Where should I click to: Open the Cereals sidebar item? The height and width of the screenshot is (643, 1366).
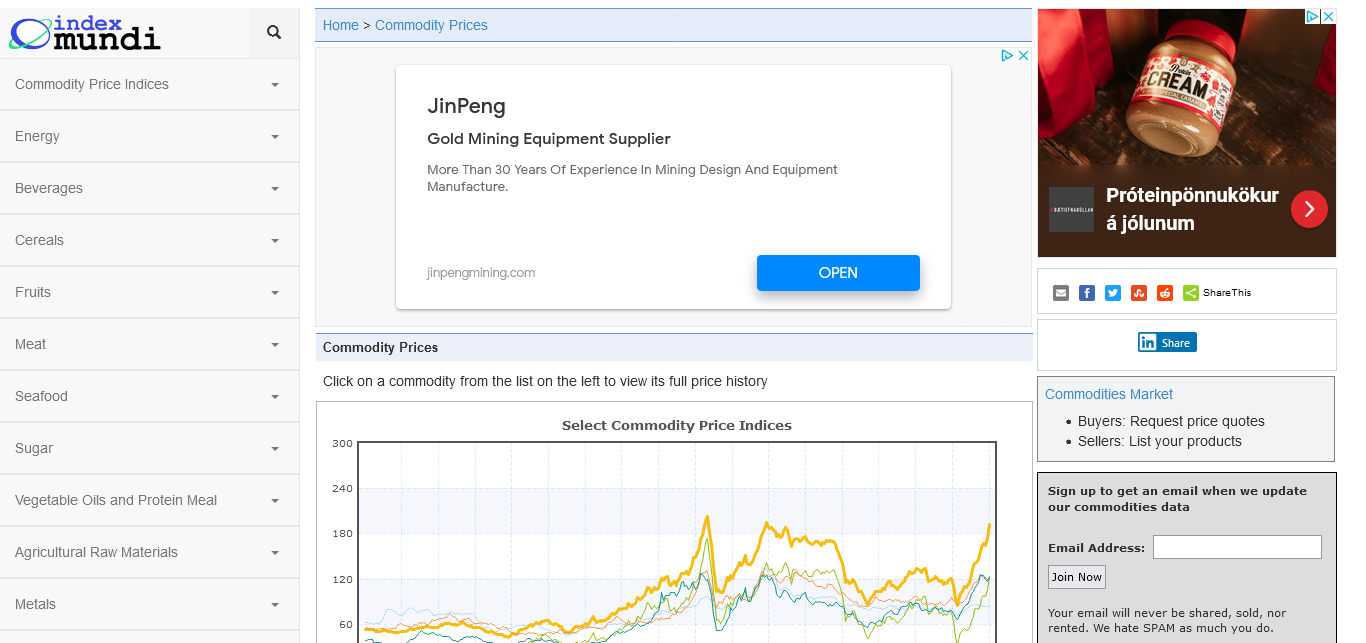[39, 240]
